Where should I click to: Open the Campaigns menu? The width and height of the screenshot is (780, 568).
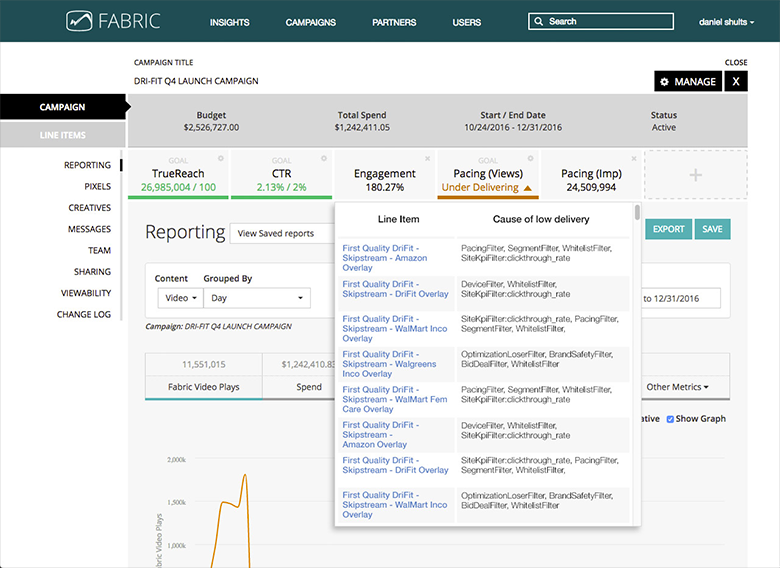click(310, 22)
